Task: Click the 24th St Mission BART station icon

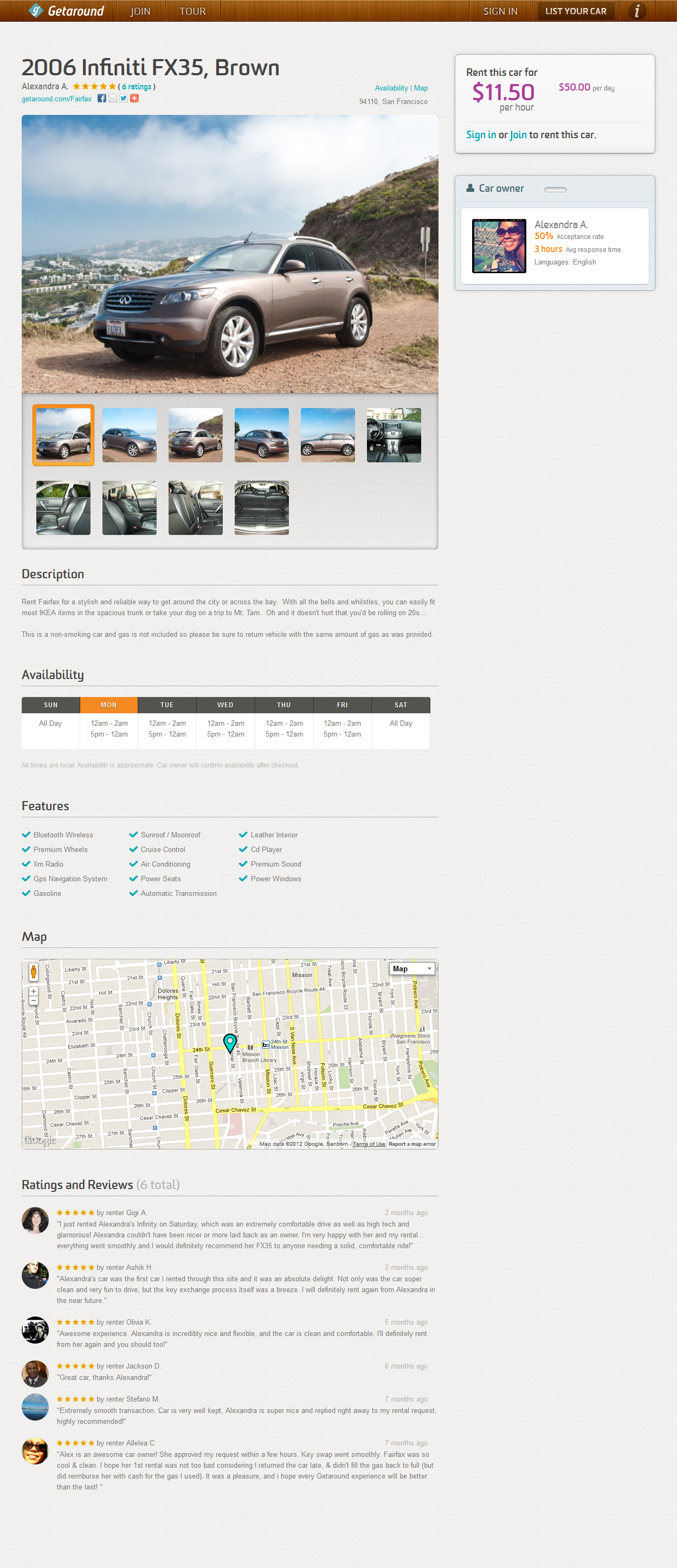Action: point(266,1044)
